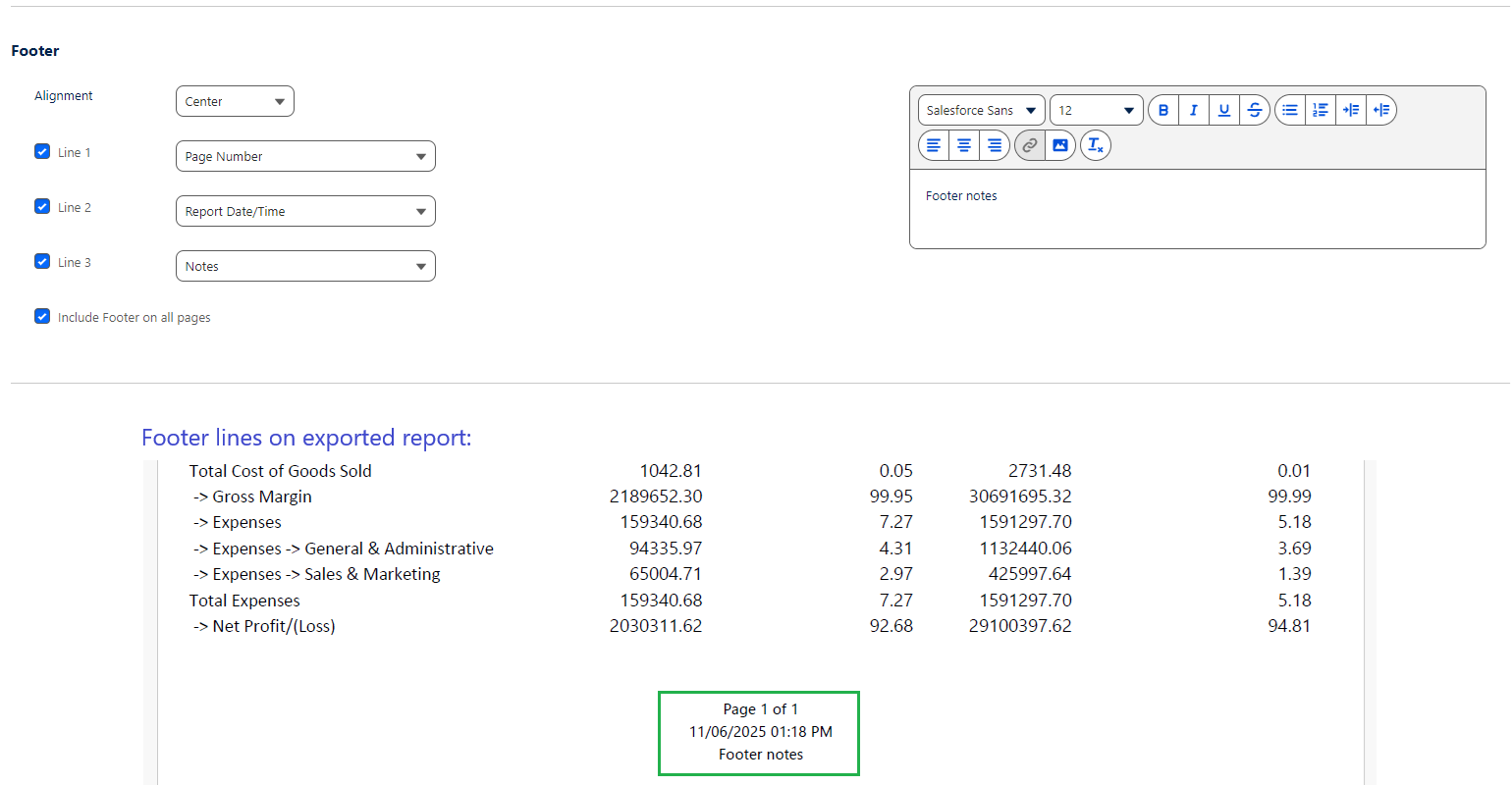Click the 'Page 1 of 1' footer line
The height and width of the screenshot is (785, 1512).
point(761,709)
